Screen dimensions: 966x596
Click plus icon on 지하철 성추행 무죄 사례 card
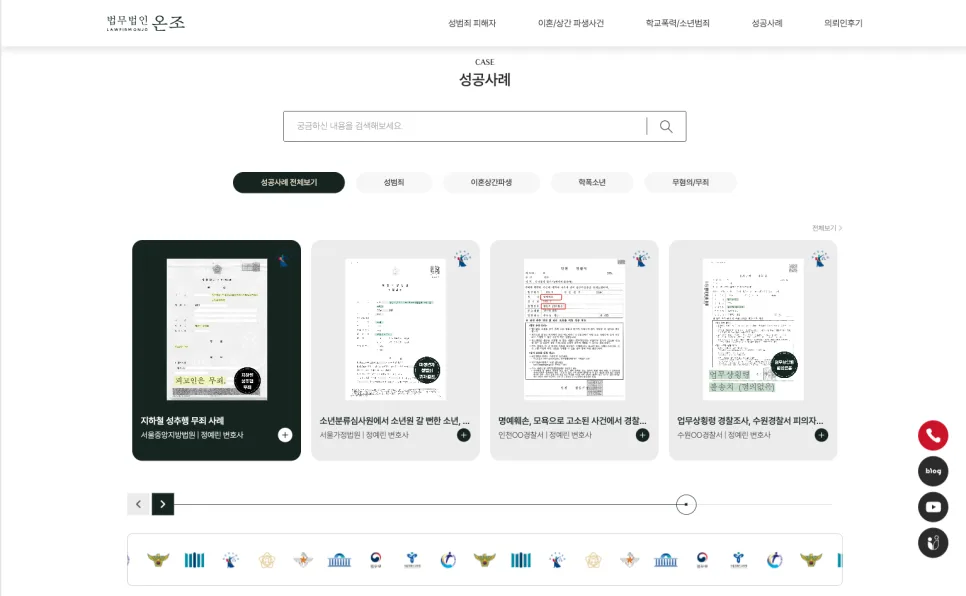coord(285,435)
